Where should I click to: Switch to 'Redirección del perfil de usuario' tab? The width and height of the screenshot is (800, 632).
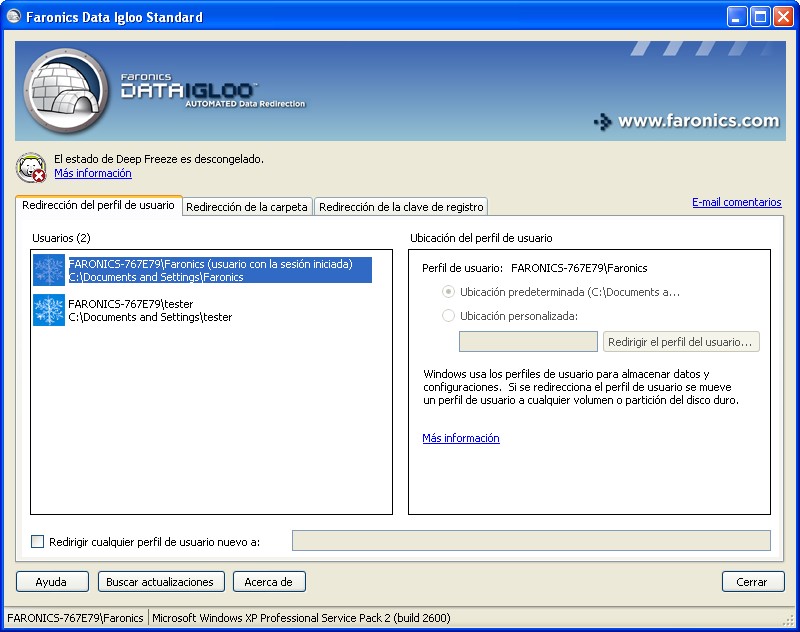click(x=98, y=205)
